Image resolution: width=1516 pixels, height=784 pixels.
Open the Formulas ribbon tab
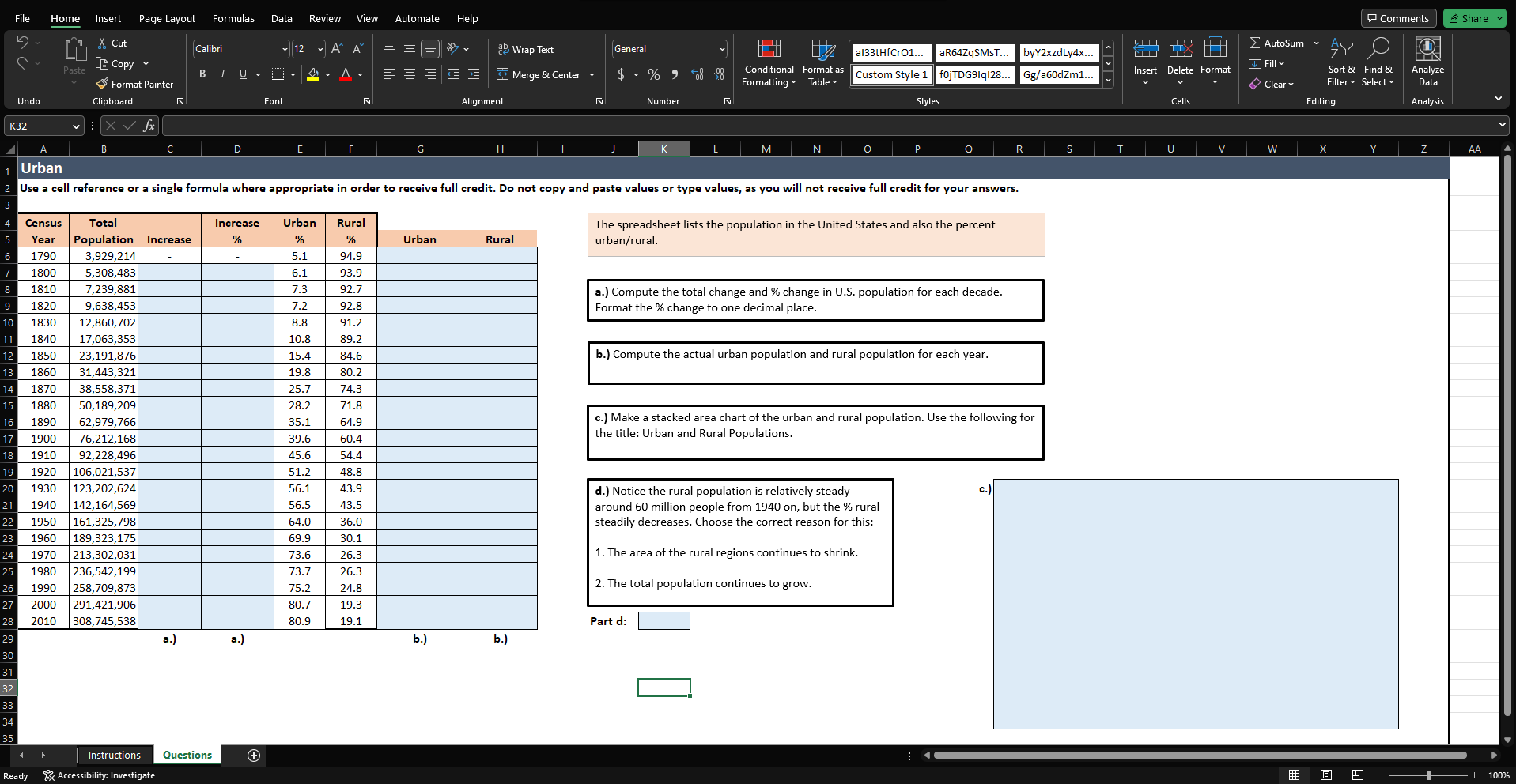pos(233,18)
